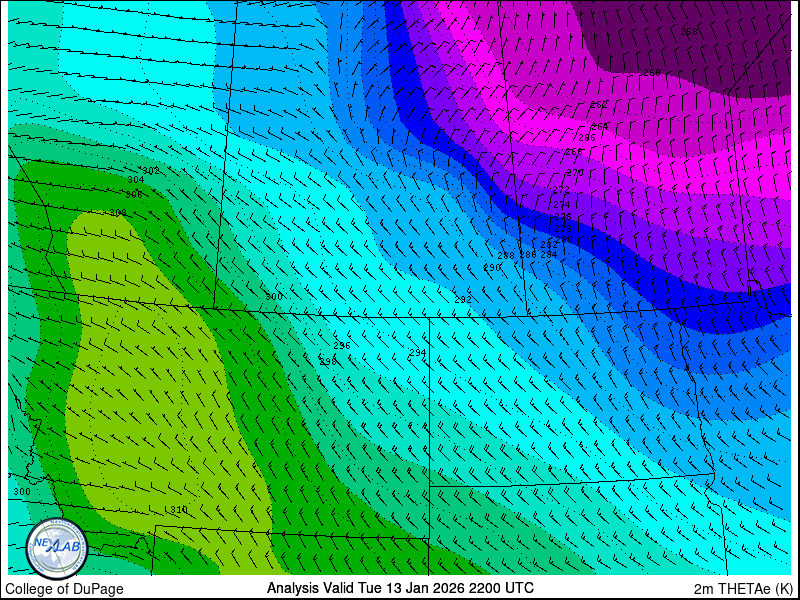The width and height of the screenshot is (800, 600).
Task: Select the 290 isopleth label
Action: pyautogui.click(x=492, y=267)
